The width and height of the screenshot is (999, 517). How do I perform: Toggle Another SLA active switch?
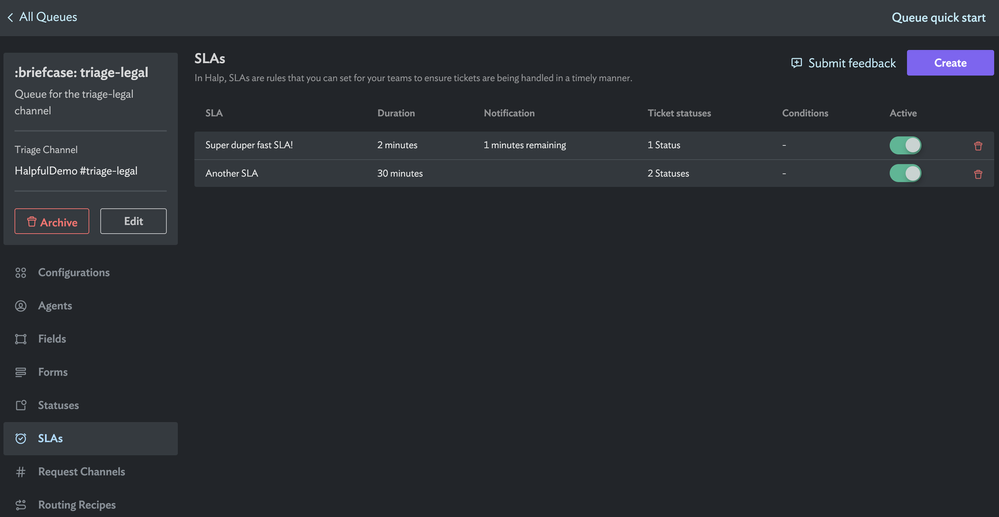click(905, 174)
